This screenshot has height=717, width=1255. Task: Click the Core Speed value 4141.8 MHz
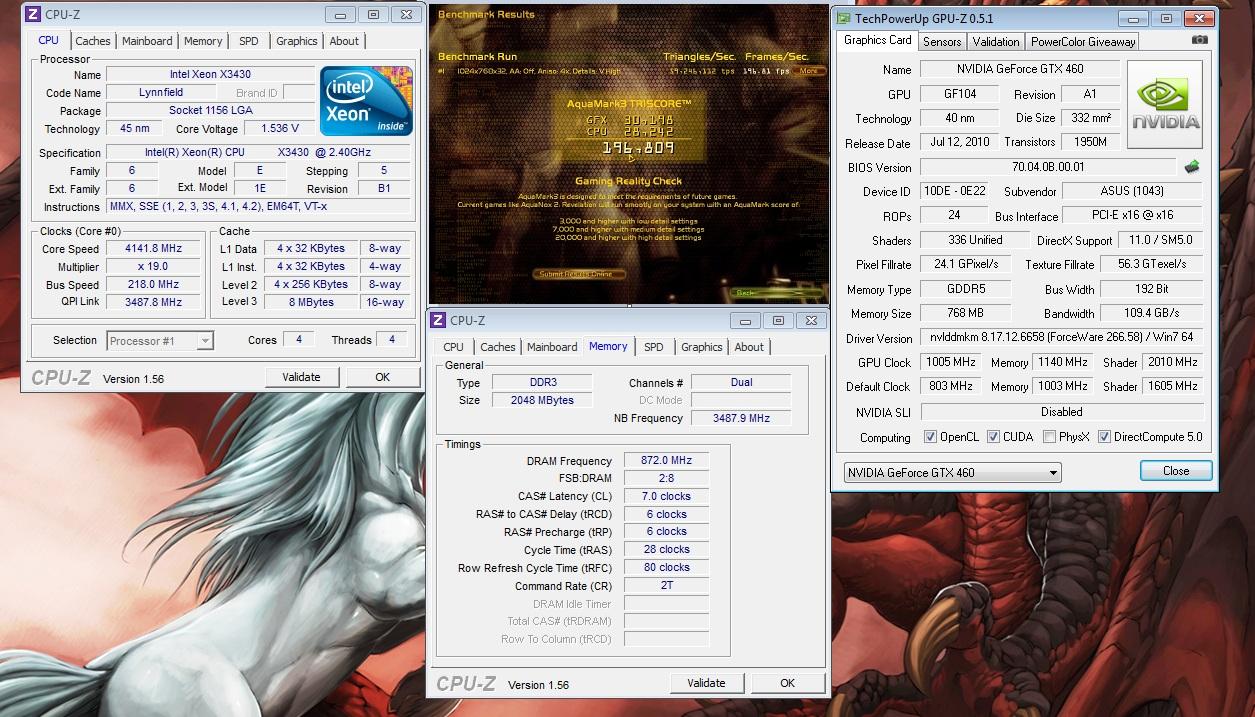(x=154, y=249)
